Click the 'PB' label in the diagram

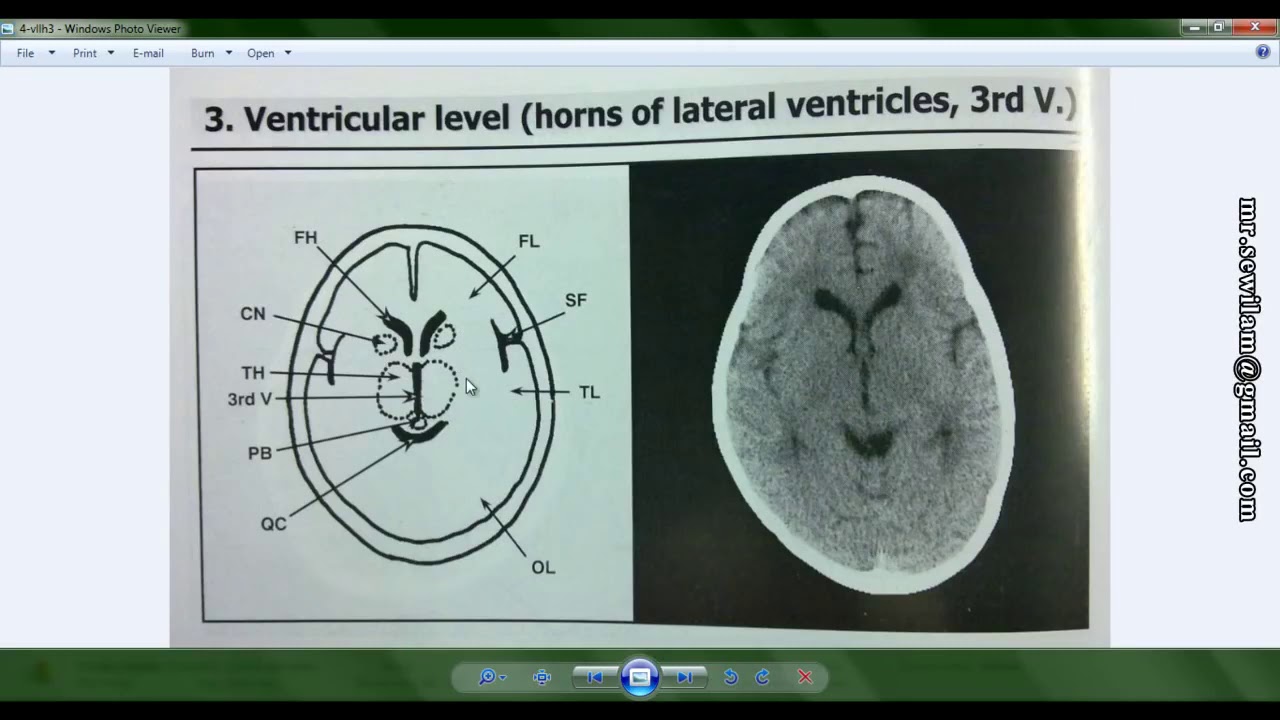point(260,453)
